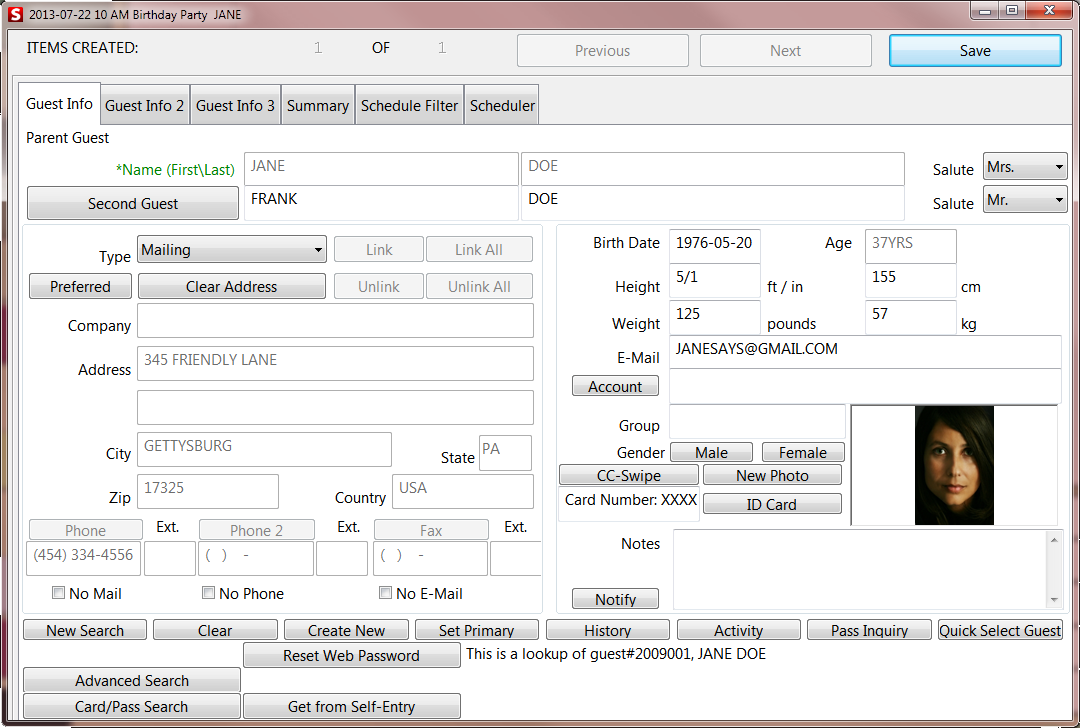Click the Group input field

pos(757,422)
